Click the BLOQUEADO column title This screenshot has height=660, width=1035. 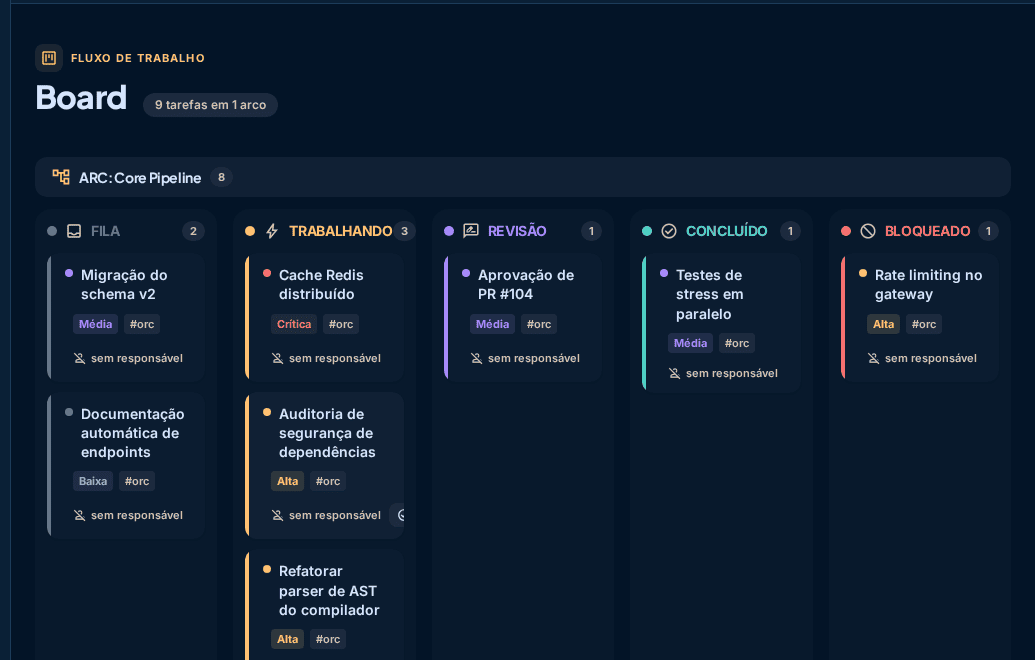927,231
